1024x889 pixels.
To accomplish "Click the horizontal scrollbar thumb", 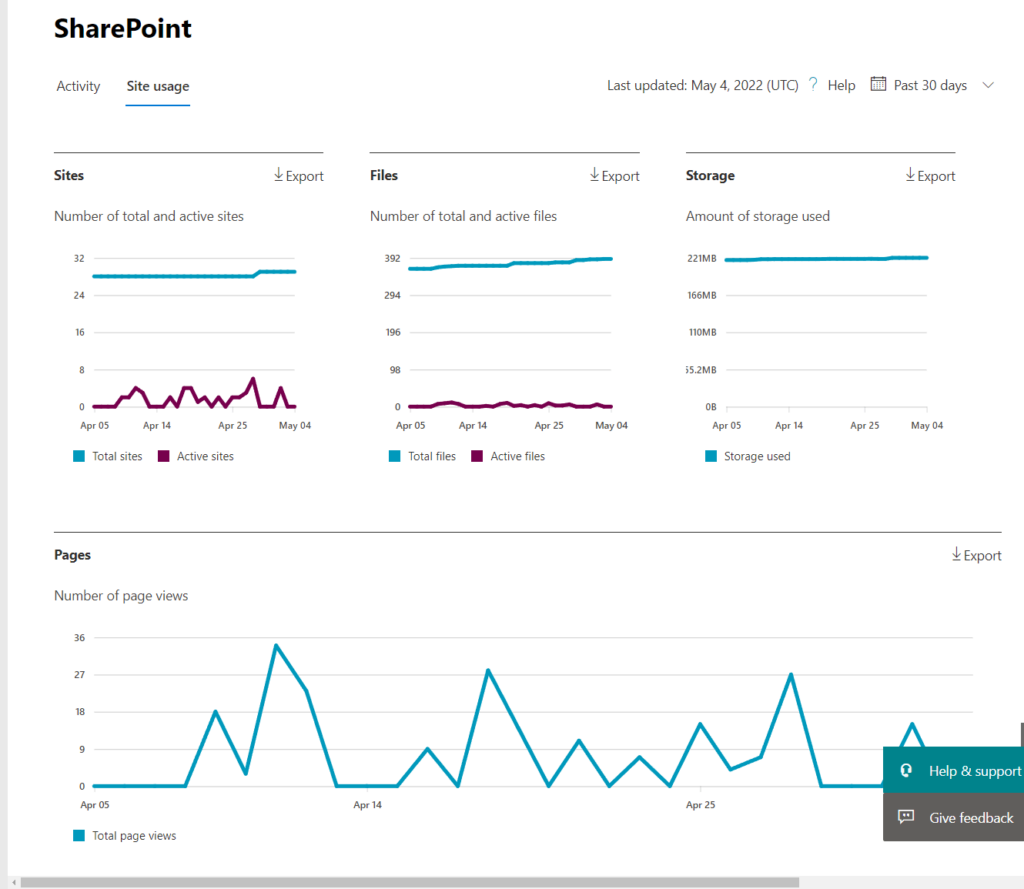I will (409, 882).
